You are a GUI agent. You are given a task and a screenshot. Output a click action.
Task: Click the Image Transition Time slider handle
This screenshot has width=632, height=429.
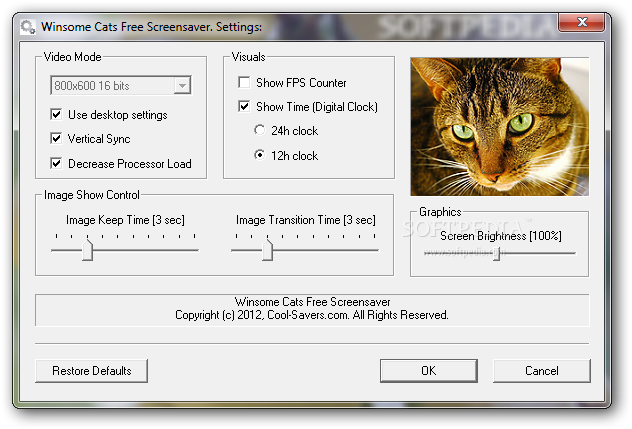click(x=267, y=250)
